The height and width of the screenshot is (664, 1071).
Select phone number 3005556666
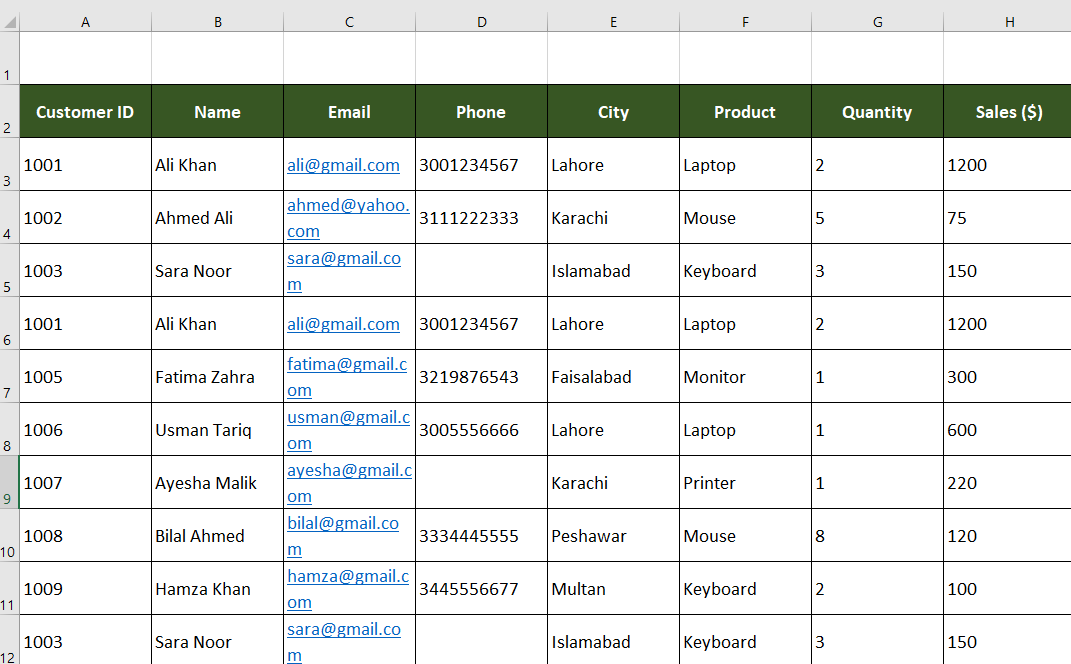click(482, 430)
